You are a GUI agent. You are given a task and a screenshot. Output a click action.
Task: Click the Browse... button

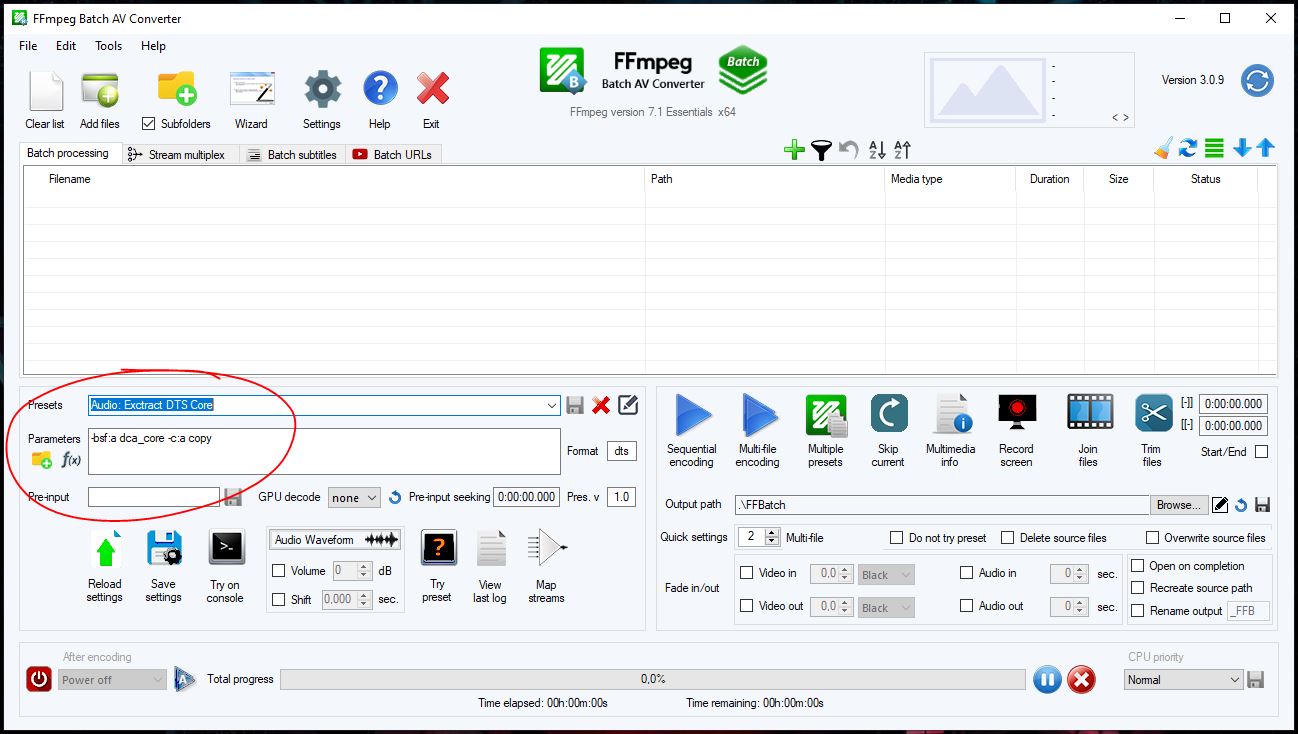pos(1178,505)
